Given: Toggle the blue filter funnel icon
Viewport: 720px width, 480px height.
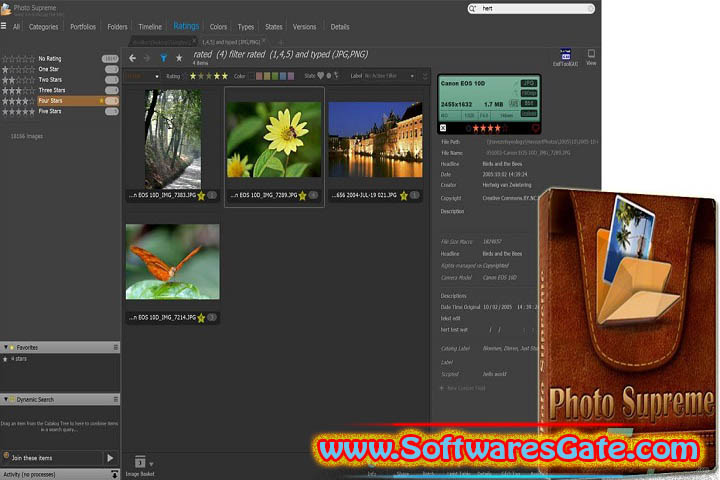Looking at the screenshot, I should 163,58.
